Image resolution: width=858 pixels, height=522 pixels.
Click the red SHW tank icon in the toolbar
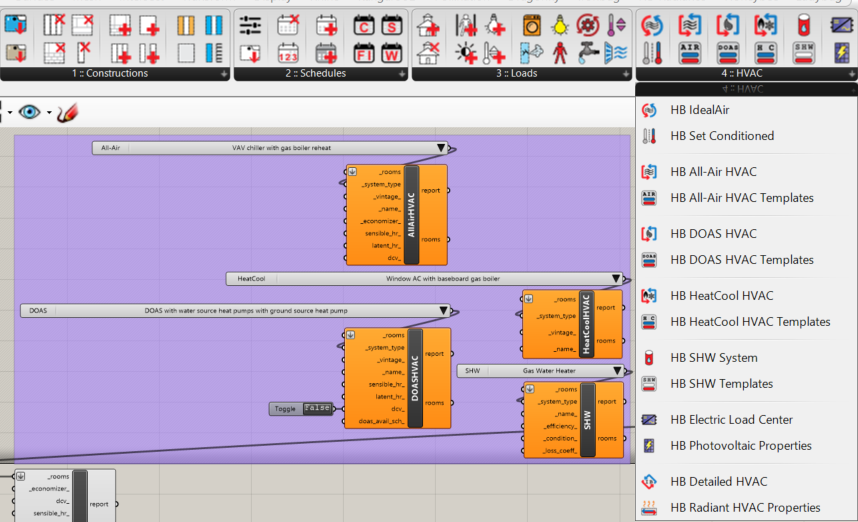(x=803, y=25)
